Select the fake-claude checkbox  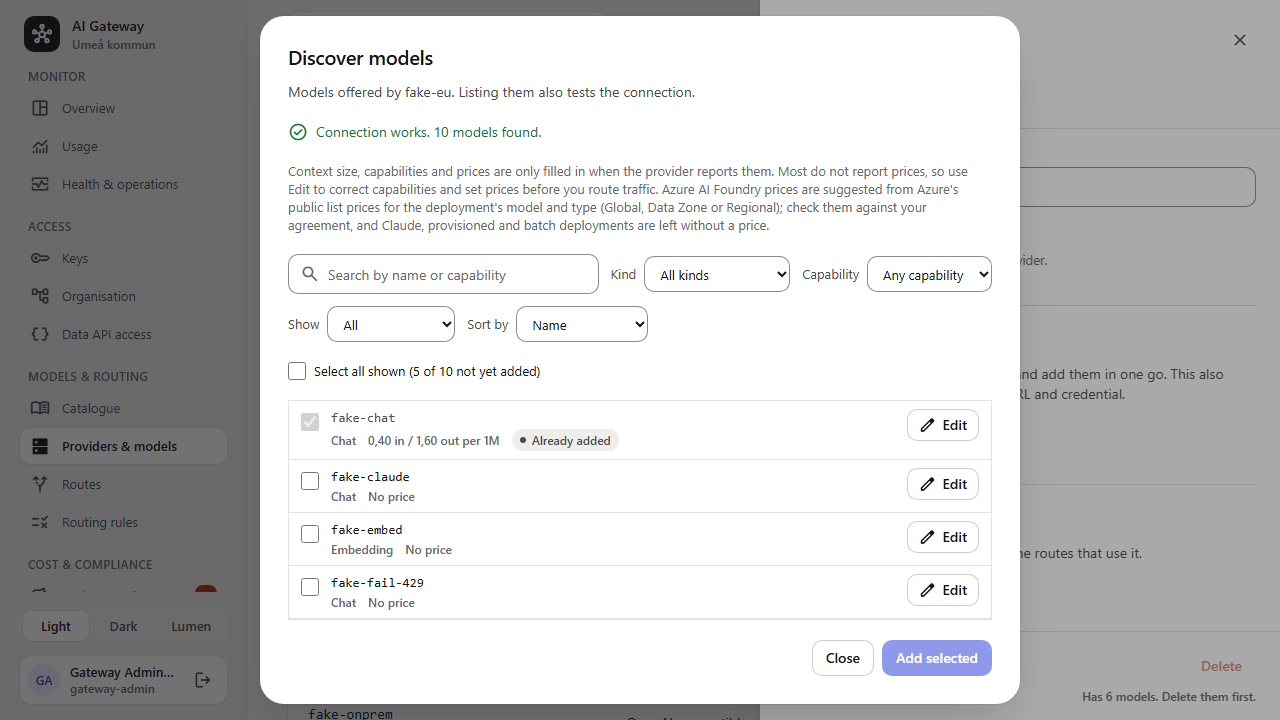point(310,481)
